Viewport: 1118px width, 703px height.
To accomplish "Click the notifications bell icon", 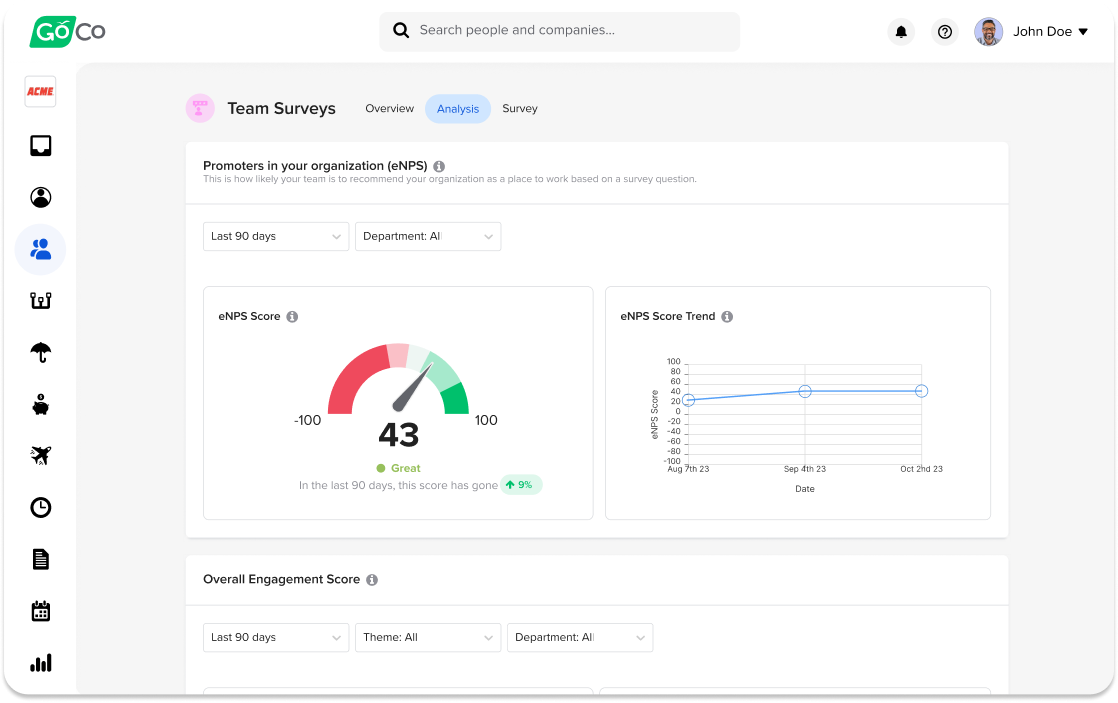I will tap(901, 31).
